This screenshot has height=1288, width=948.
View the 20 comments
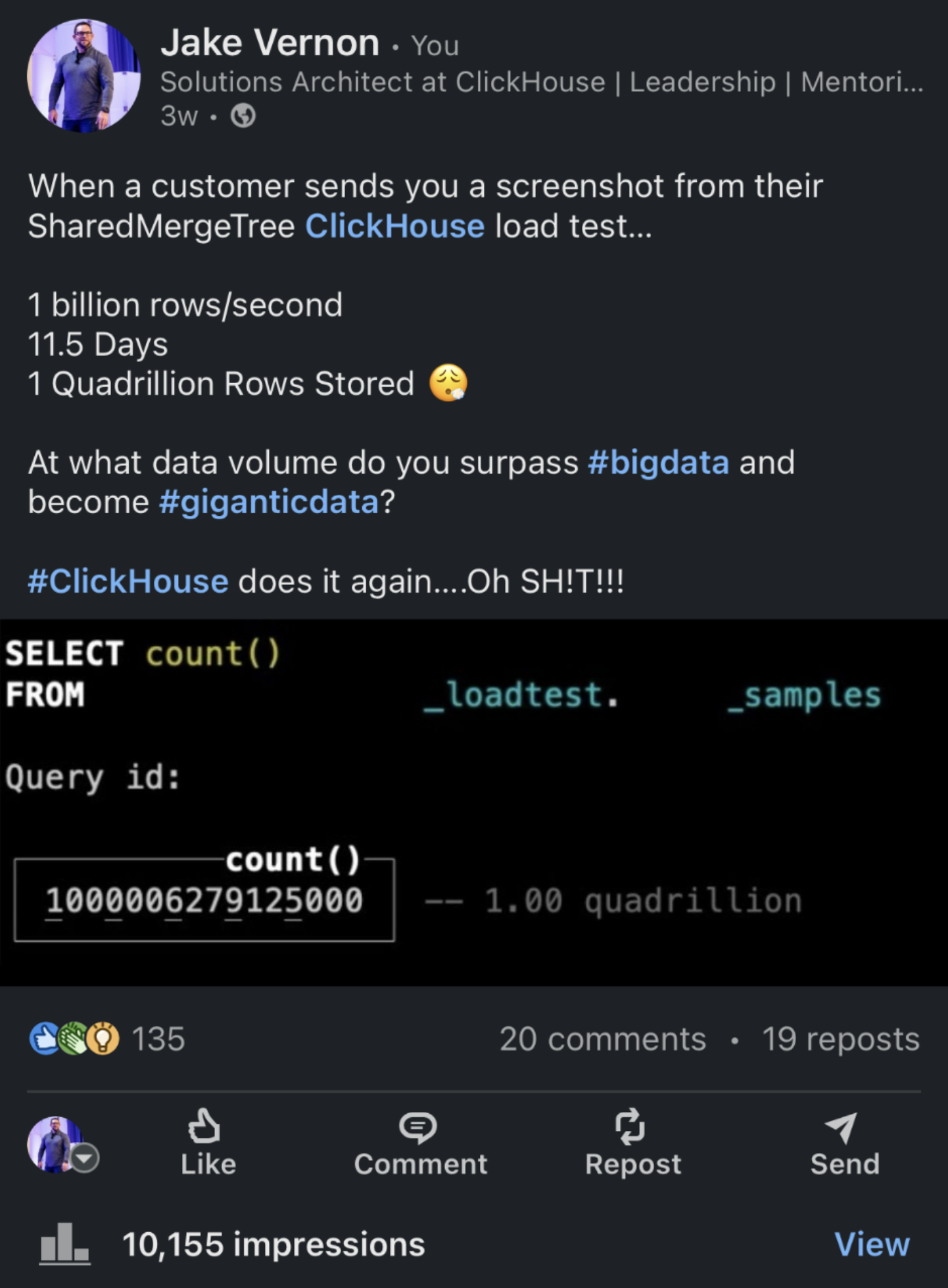point(602,1039)
